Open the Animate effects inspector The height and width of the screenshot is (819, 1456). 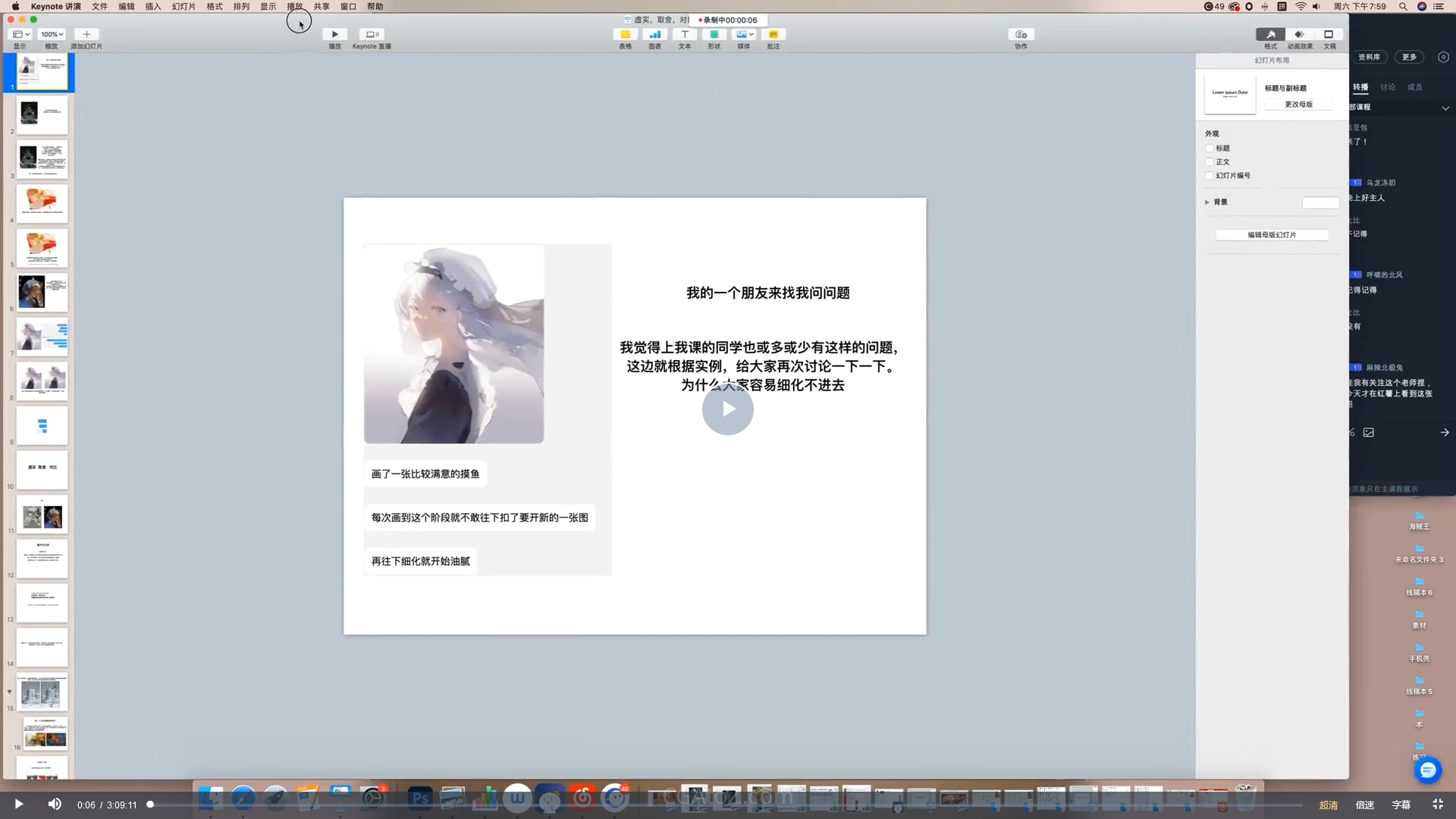click(x=1299, y=34)
